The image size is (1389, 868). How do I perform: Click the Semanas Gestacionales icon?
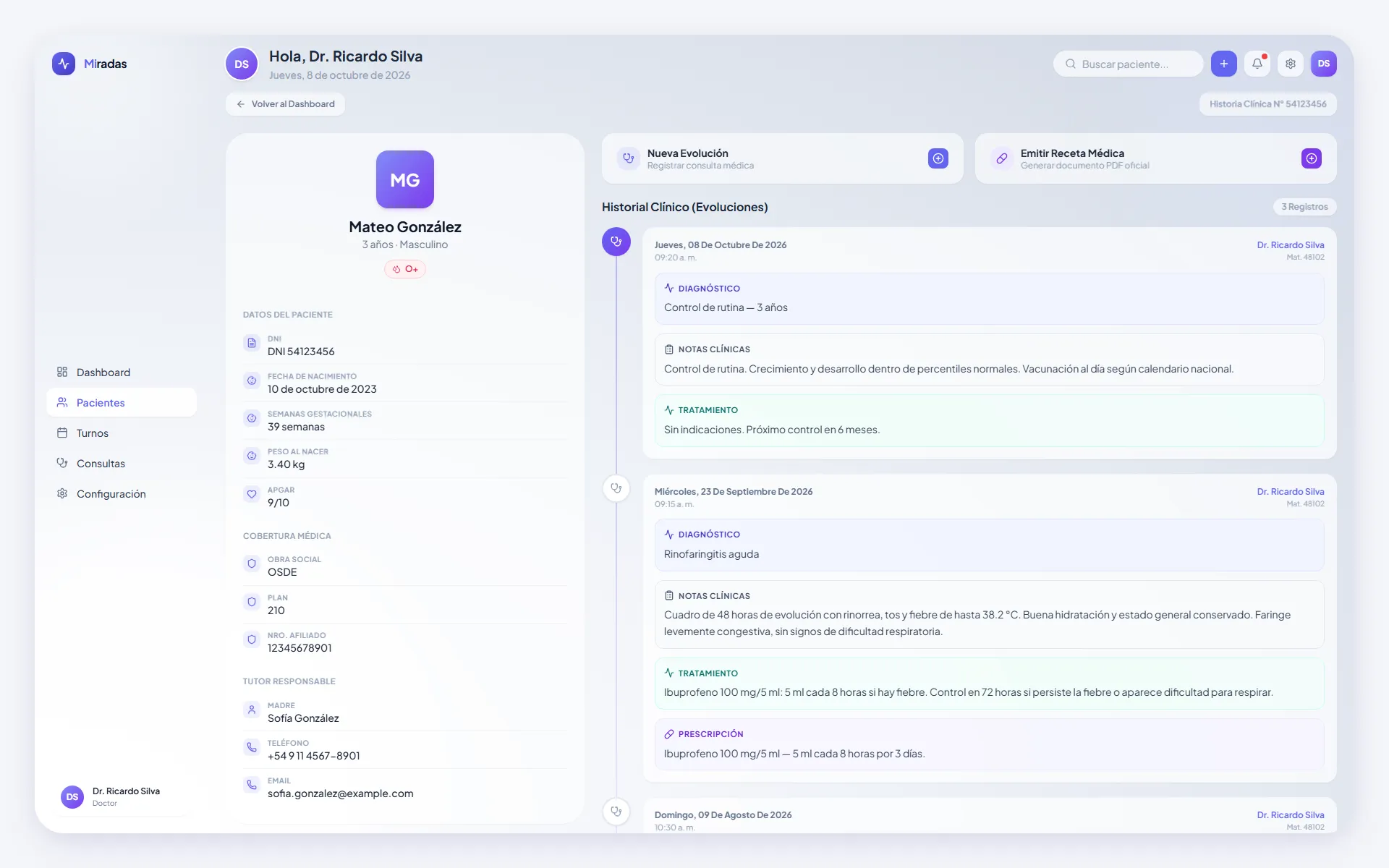[x=252, y=418]
